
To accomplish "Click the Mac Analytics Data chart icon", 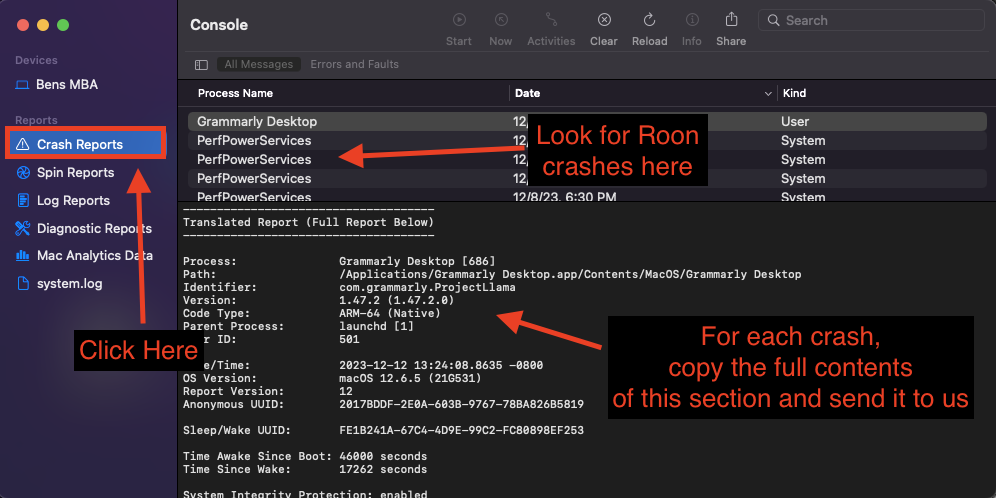I will [23, 256].
